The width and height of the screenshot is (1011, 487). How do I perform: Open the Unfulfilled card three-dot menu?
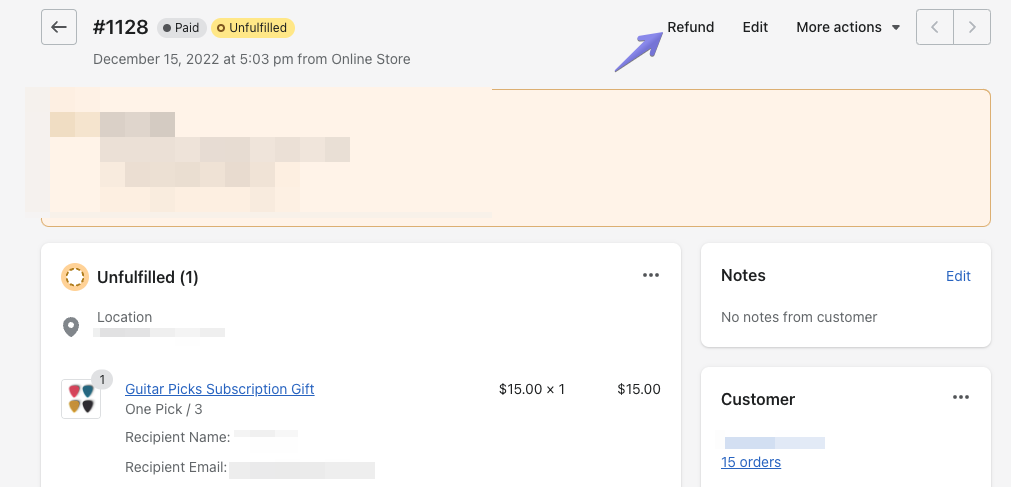click(651, 275)
